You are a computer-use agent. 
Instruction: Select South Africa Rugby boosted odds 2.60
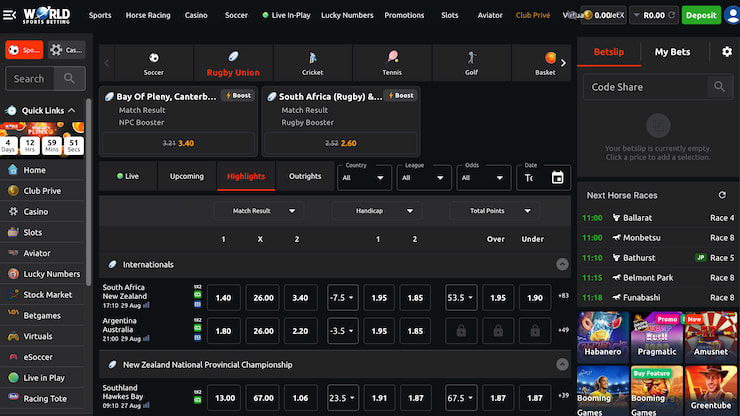coord(341,143)
